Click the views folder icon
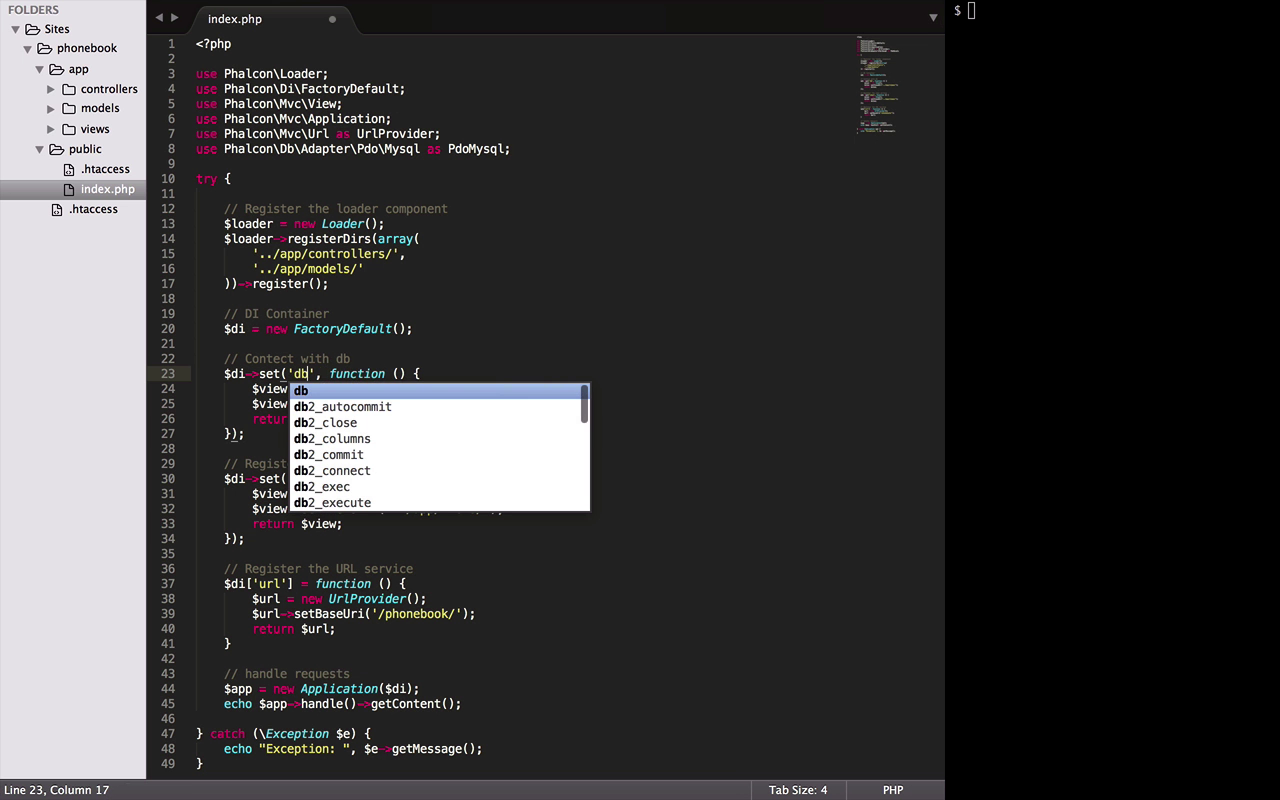Screen dimensions: 1280x800 click(x=69, y=129)
